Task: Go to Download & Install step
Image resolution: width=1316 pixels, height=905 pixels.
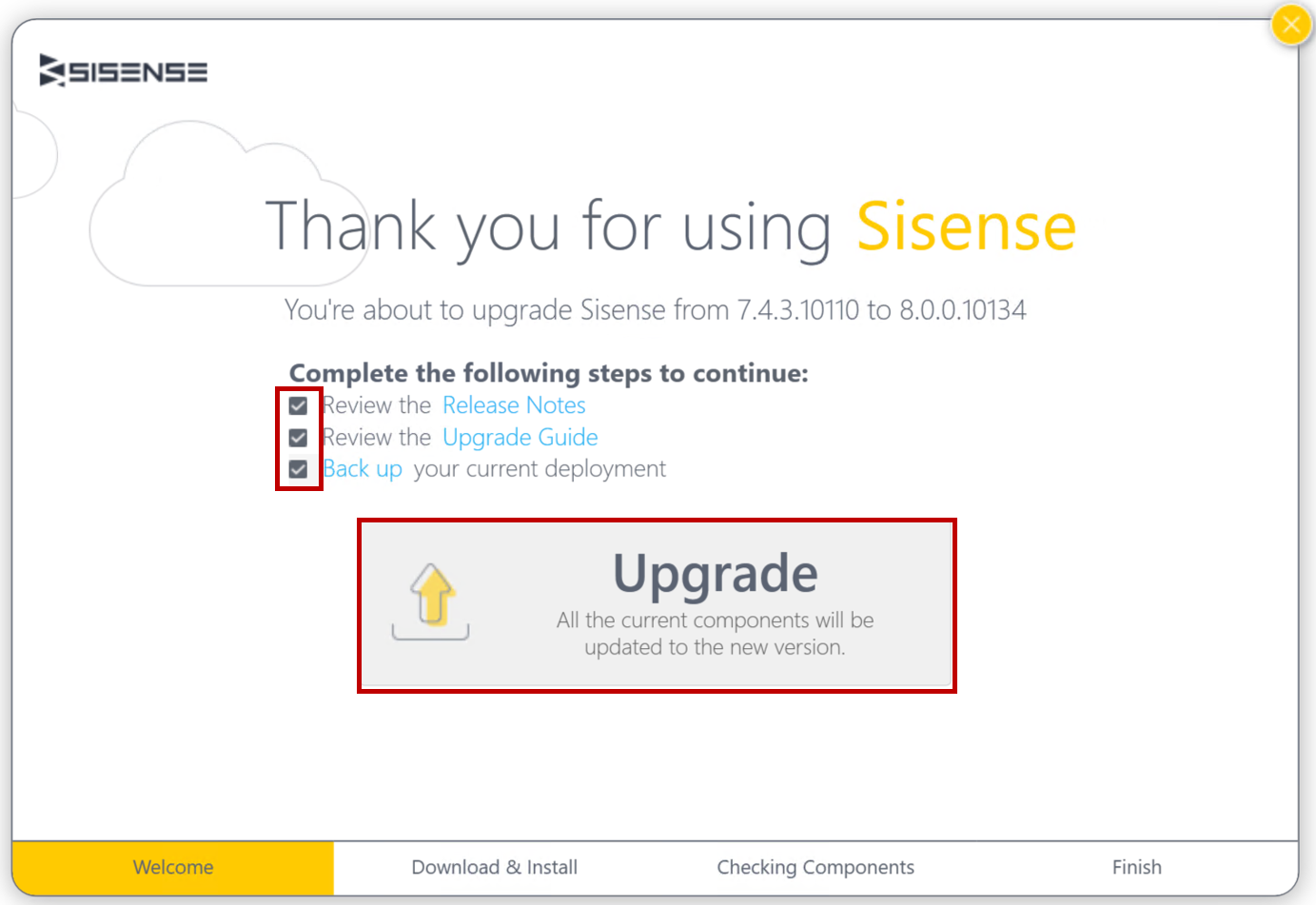Action: (494, 867)
